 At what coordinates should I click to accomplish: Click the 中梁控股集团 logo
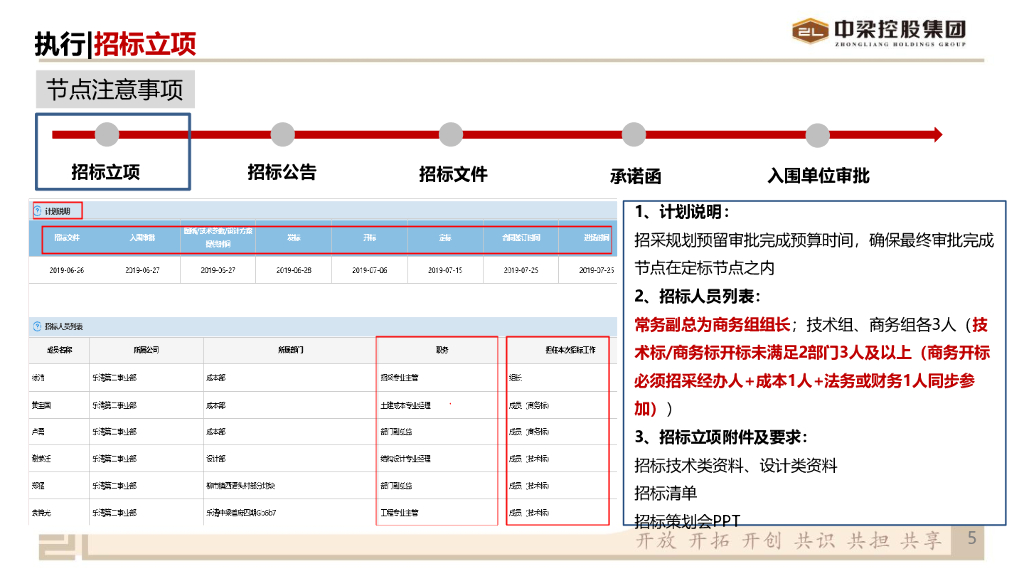(878, 33)
